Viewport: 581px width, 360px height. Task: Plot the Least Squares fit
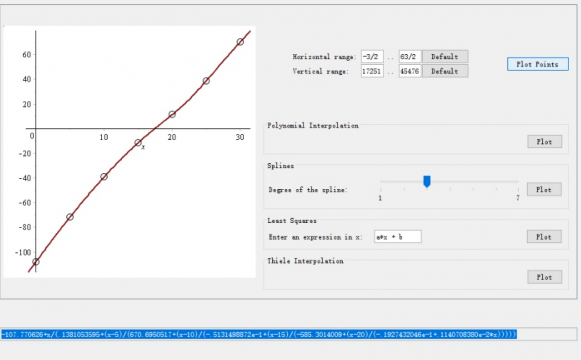[x=544, y=237]
